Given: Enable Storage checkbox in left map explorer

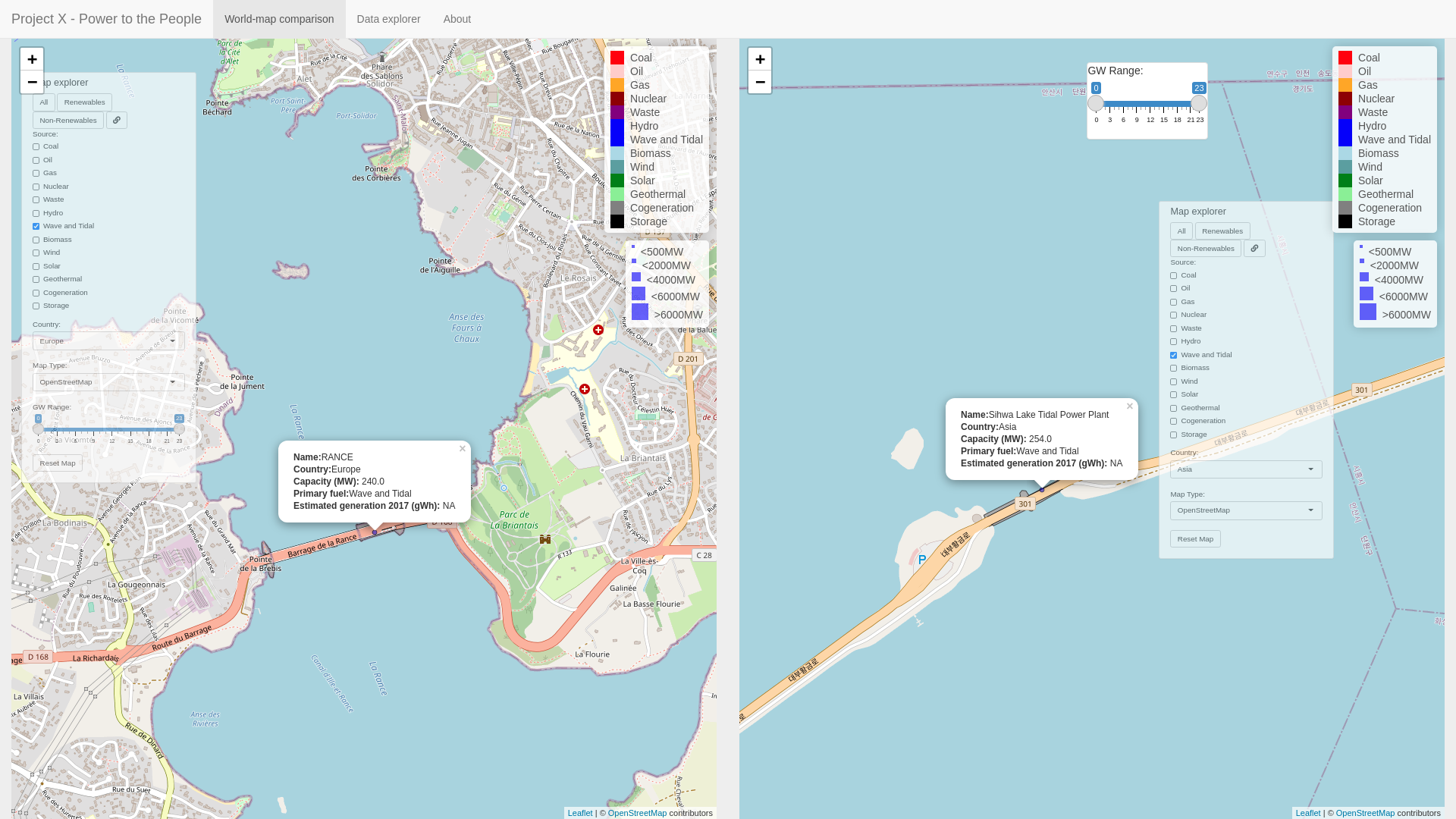Looking at the screenshot, I should pyautogui.click(x=36, y=306).
